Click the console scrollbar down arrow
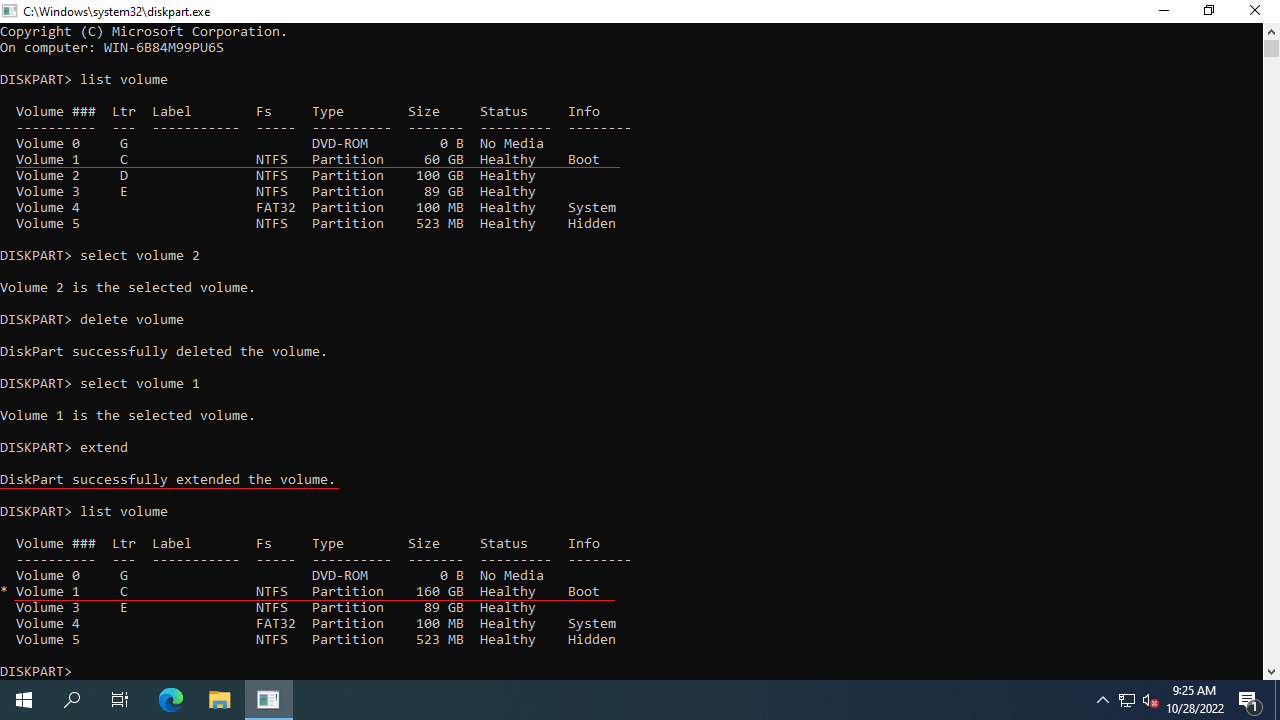1280x720 pixels. click(x=1271, y=672)
